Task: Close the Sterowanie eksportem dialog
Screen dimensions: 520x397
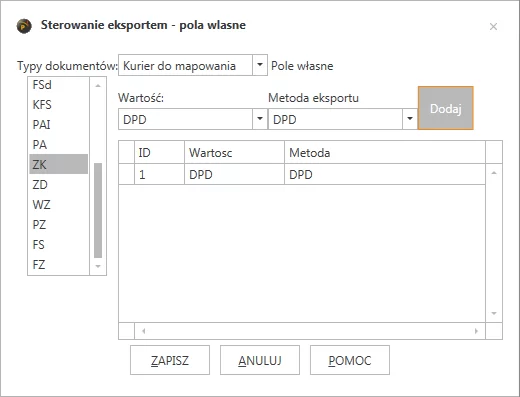Action: point(493,26)
